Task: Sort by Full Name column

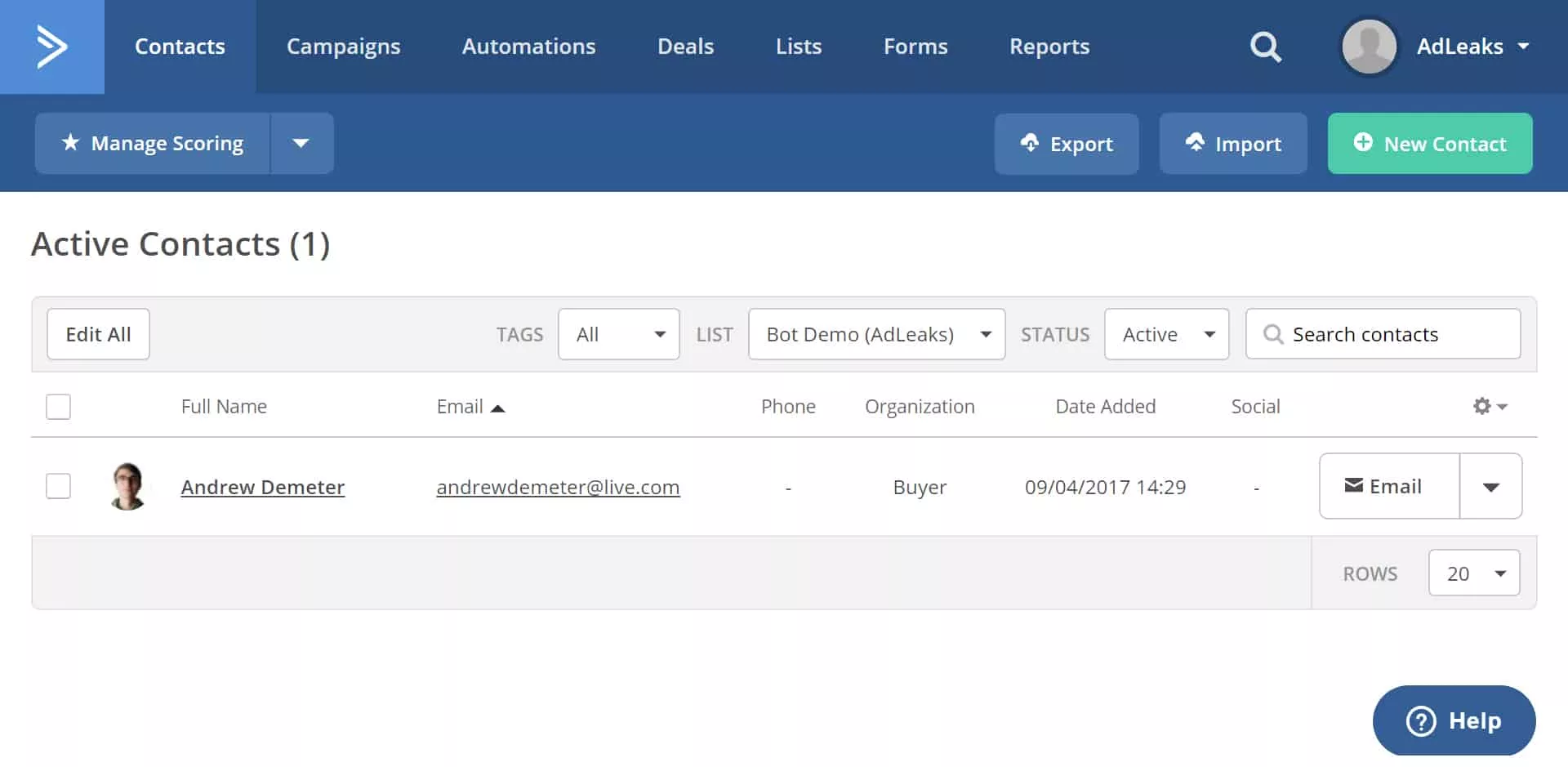Action: [224, 406]
